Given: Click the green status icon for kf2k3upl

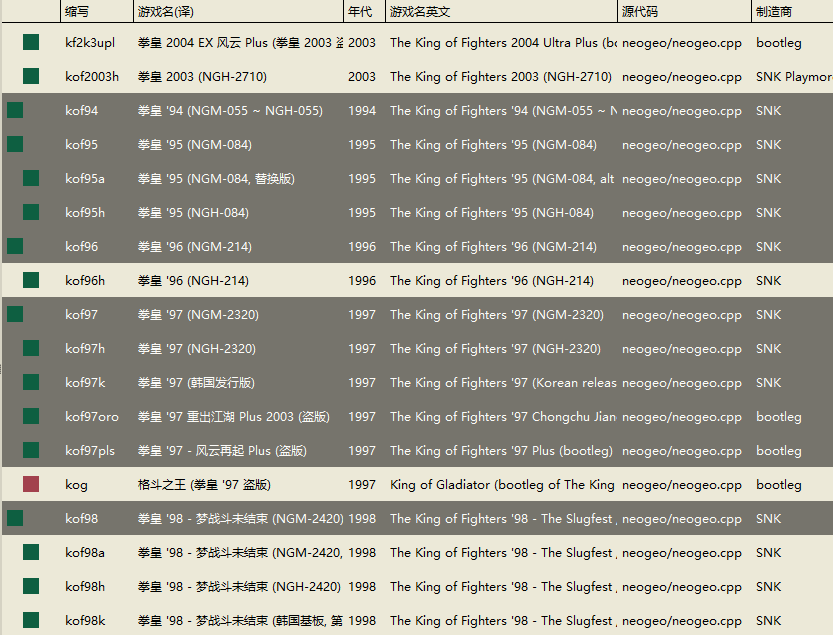Looking at the screenshot, I should (x=31, y=43).
